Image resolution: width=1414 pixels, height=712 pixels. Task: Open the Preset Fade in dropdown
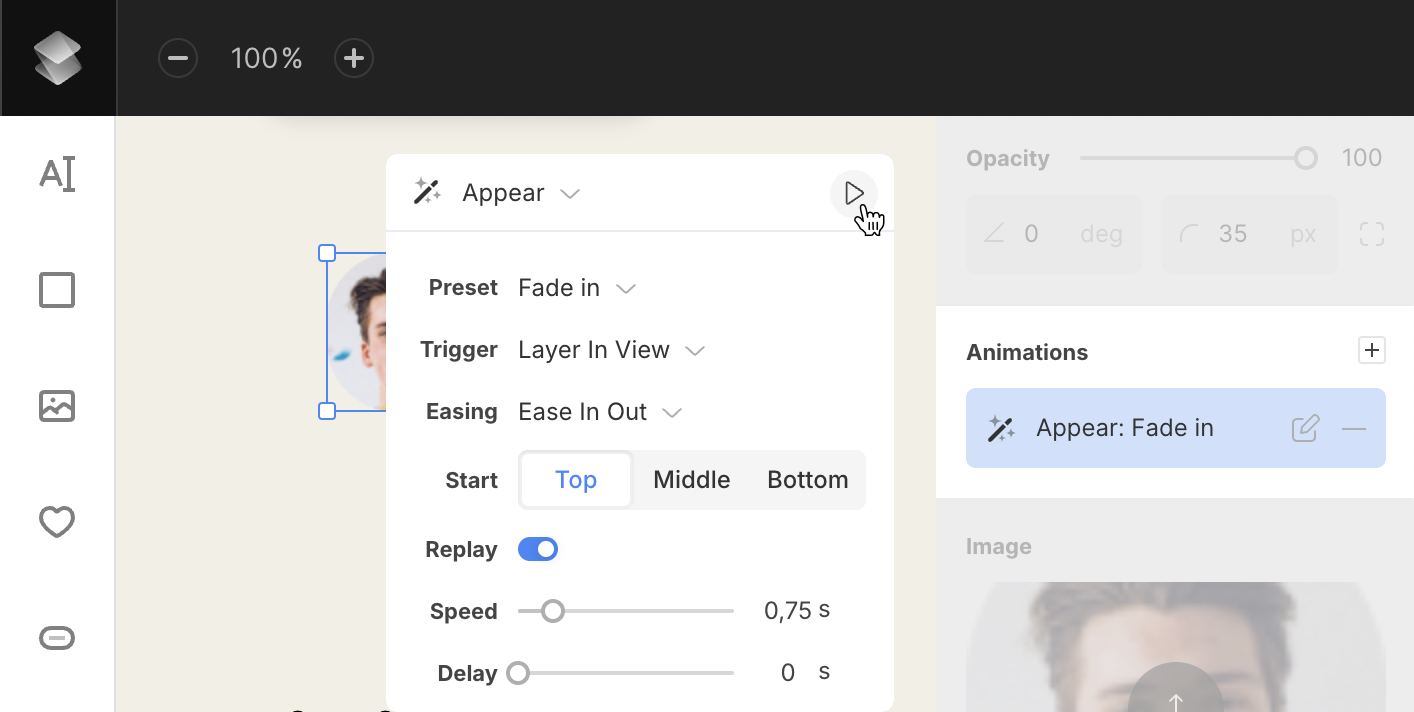pos(577,288)
